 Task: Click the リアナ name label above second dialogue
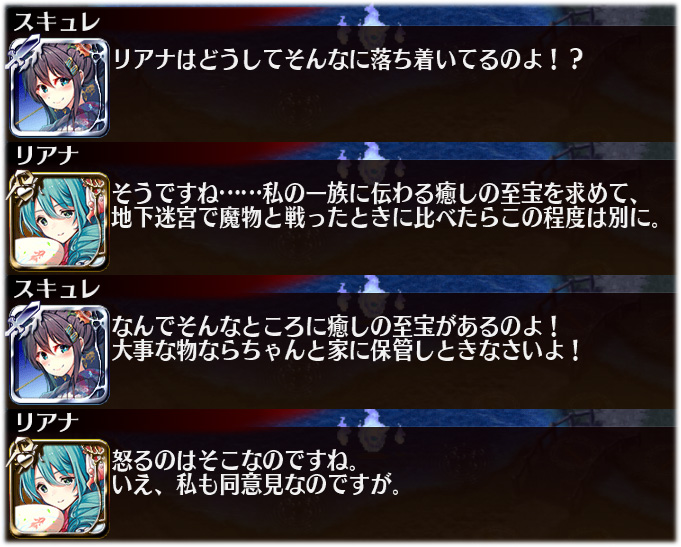click(47, 156)
